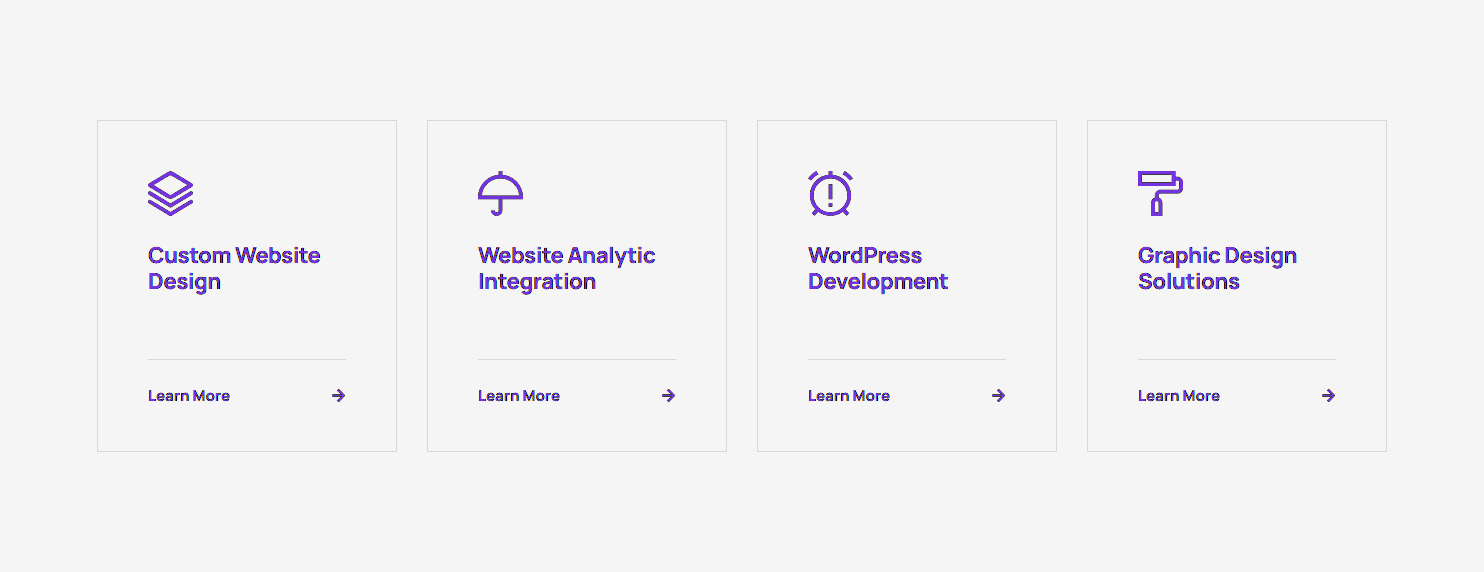Click Learn More under Custom Website Design

[189, 396]
